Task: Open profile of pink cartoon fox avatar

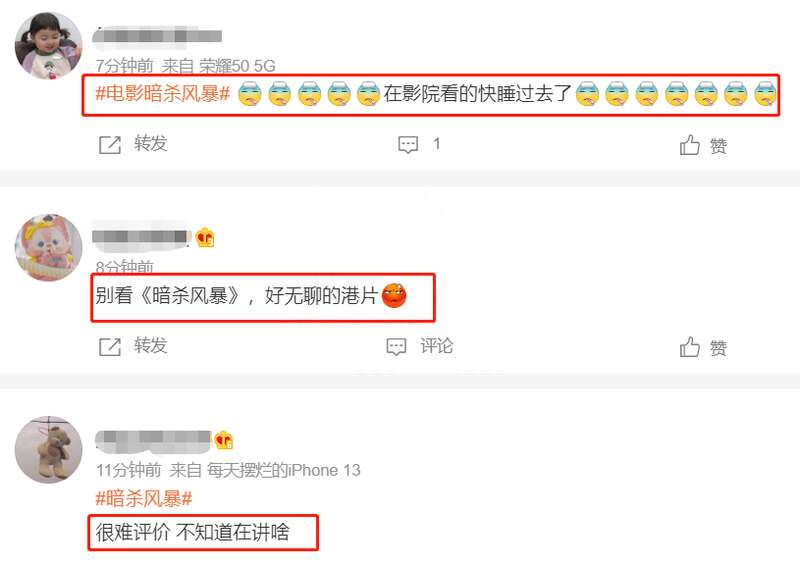Action: point(48,248)
